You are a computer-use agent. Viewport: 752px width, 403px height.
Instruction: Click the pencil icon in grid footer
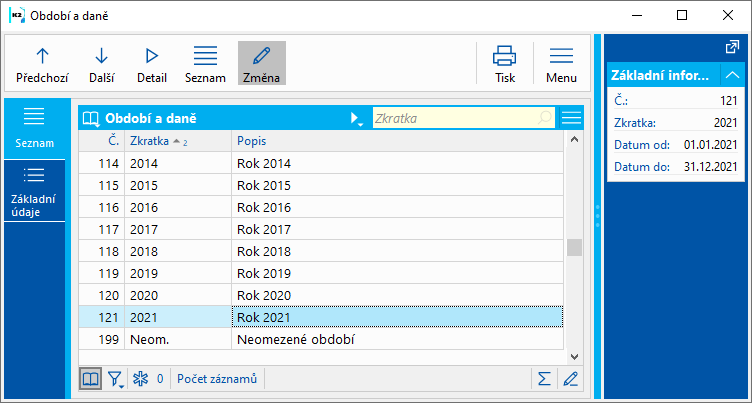click(x=571, y=379)
